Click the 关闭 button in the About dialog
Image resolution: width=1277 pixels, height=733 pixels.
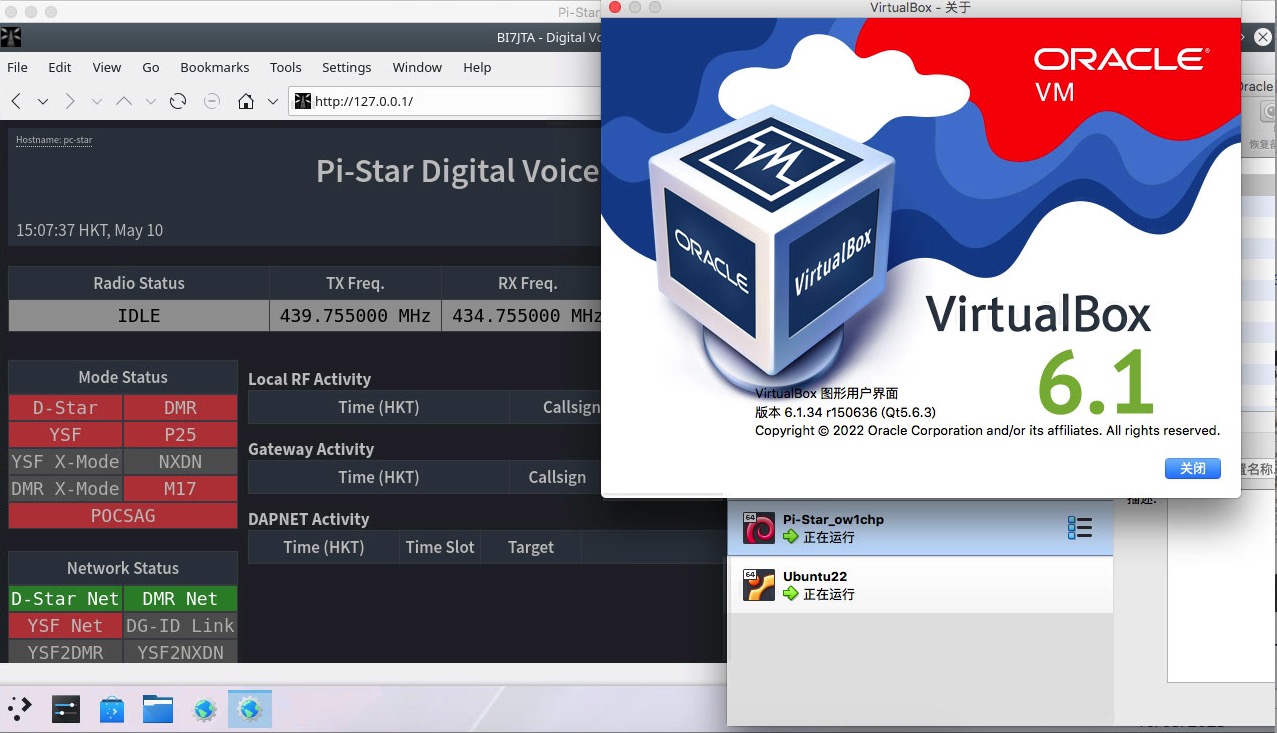(x=1193, y=468)
